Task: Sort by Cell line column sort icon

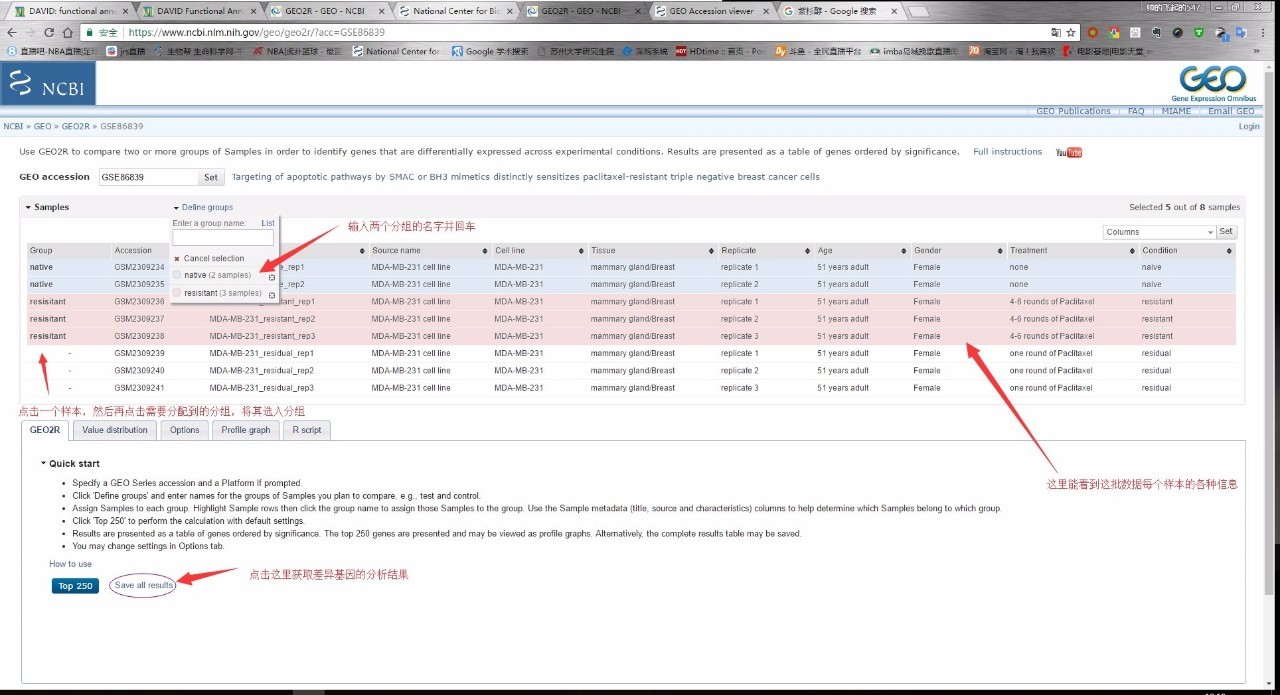Action: pos(580,251)
